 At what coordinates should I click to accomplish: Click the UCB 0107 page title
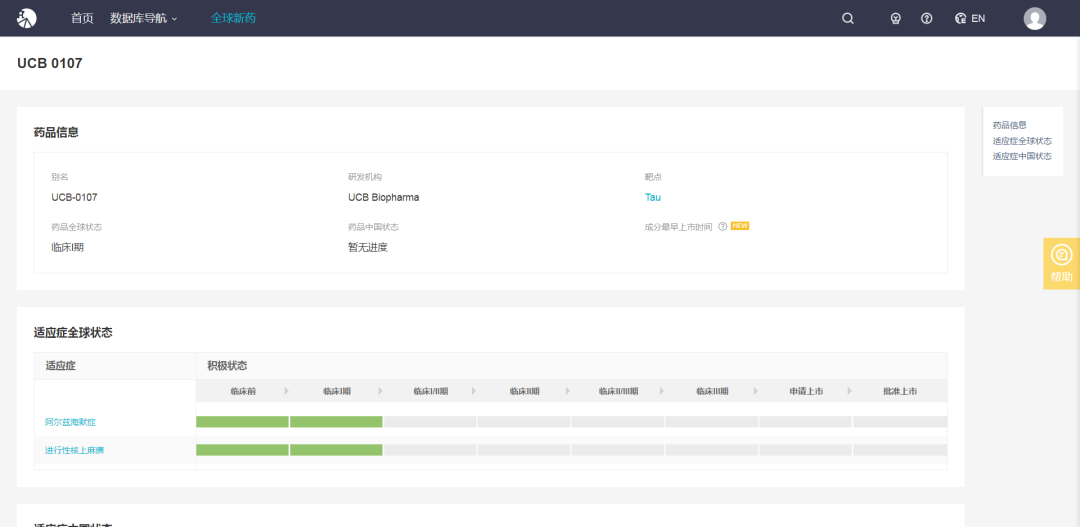click(x=50, y=63)
